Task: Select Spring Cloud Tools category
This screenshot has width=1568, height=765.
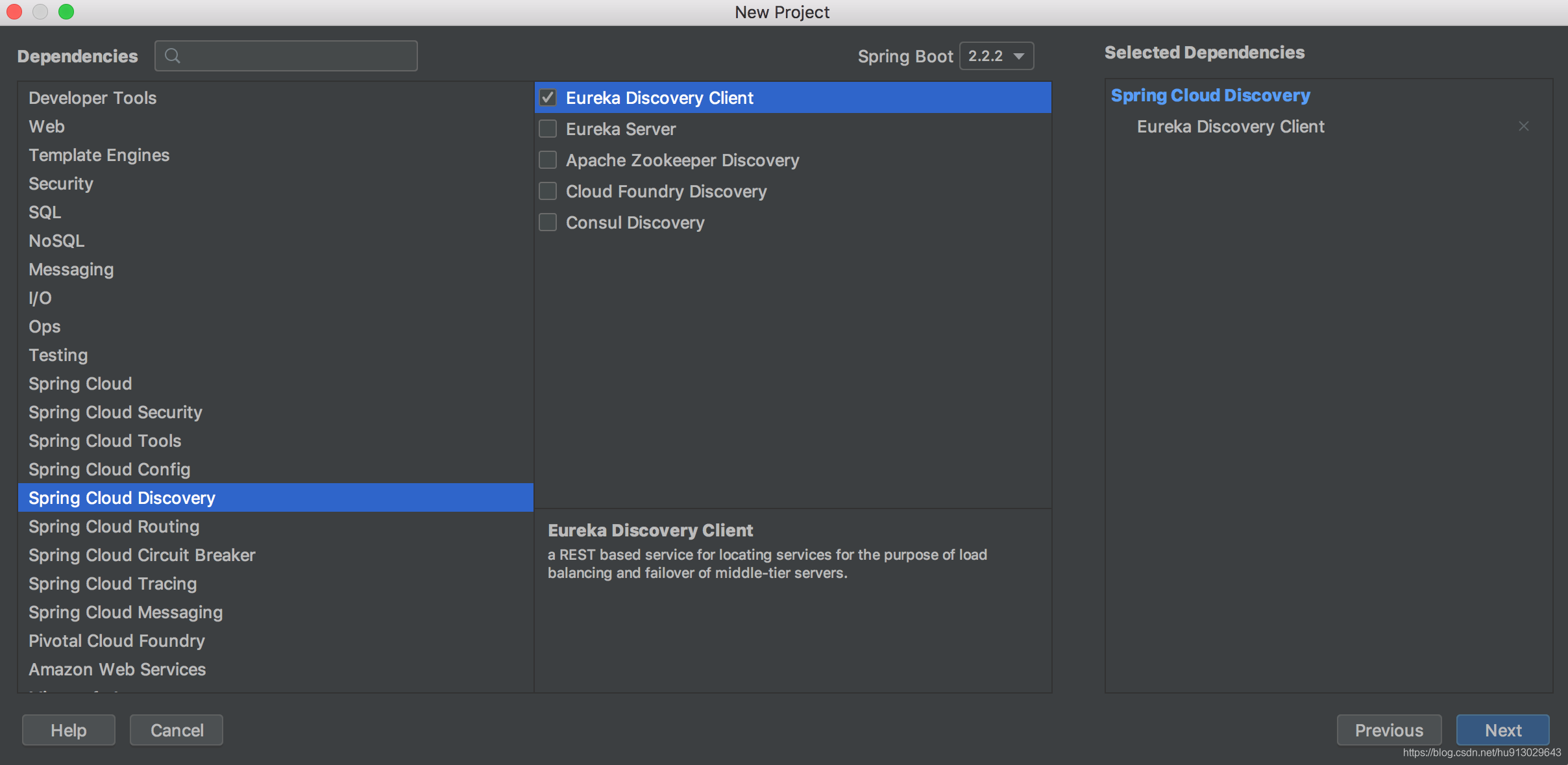Action: pyautogui.click(x=276, y=440)
